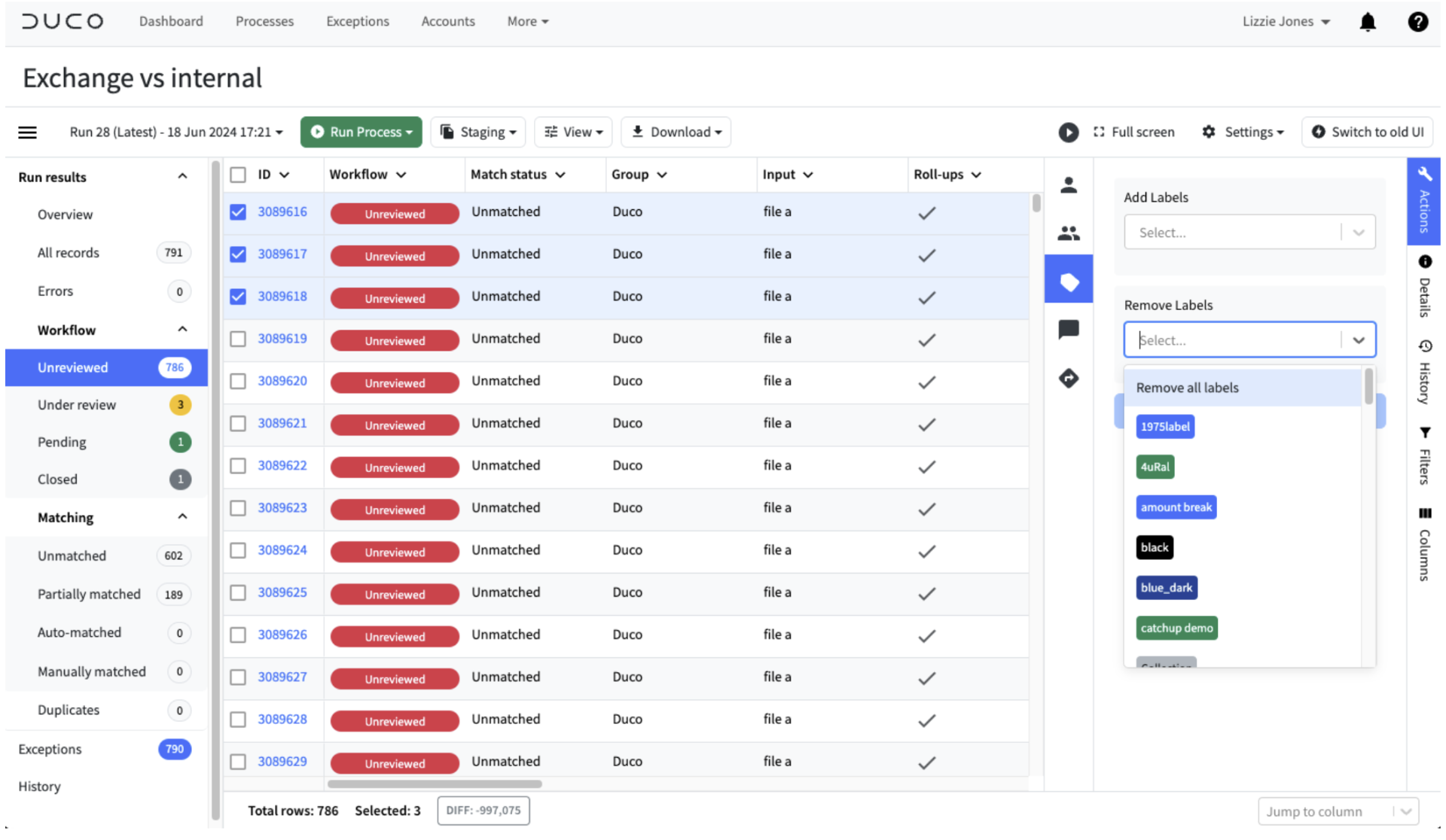Image resolution: width=1446 pixels, height=840 pixels.
Task: Toggle the select-all checkbox in header
Action: pyautogui.click(x=237, y=174)
